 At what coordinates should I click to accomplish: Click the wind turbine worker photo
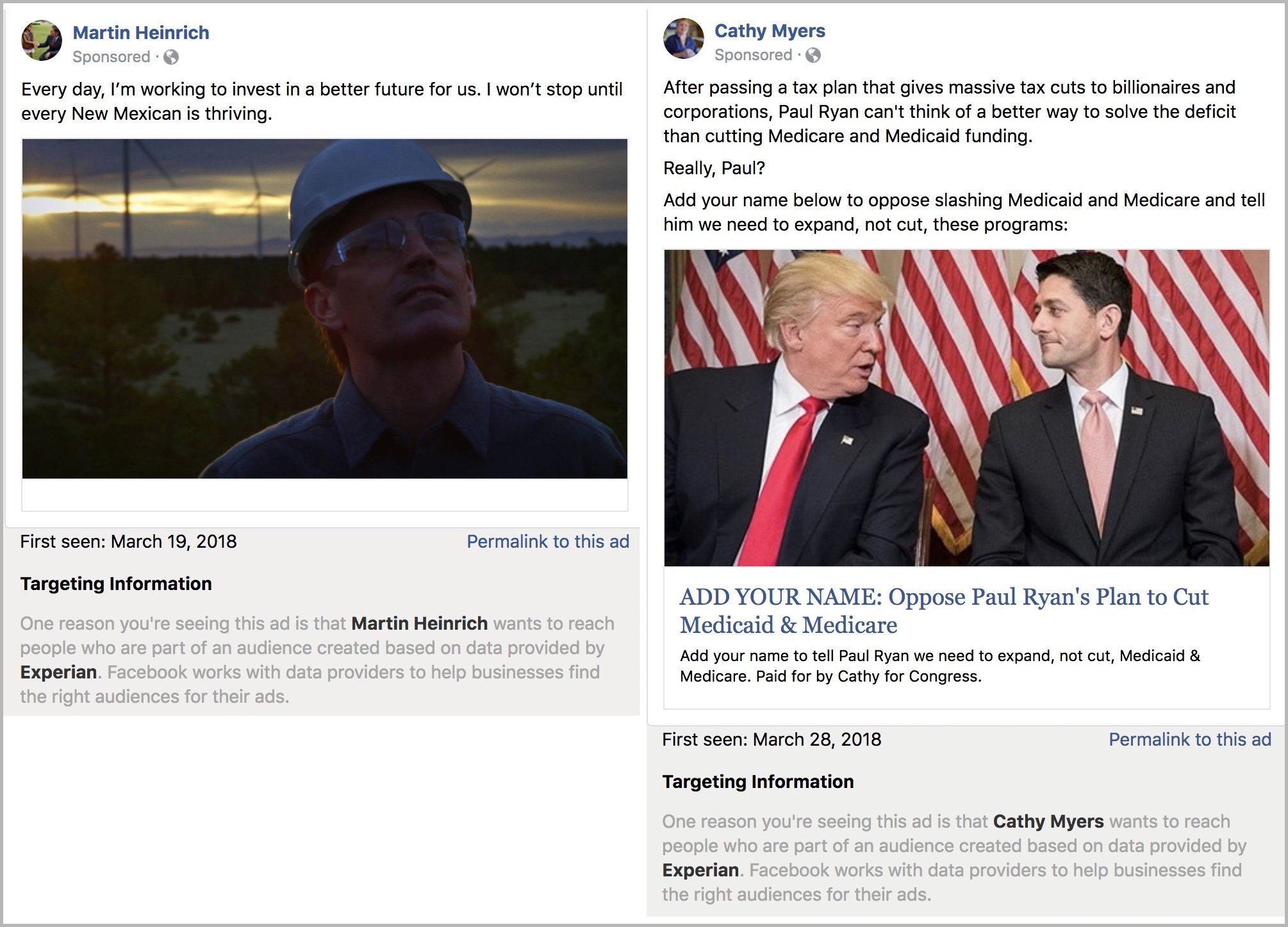[325, 309]
